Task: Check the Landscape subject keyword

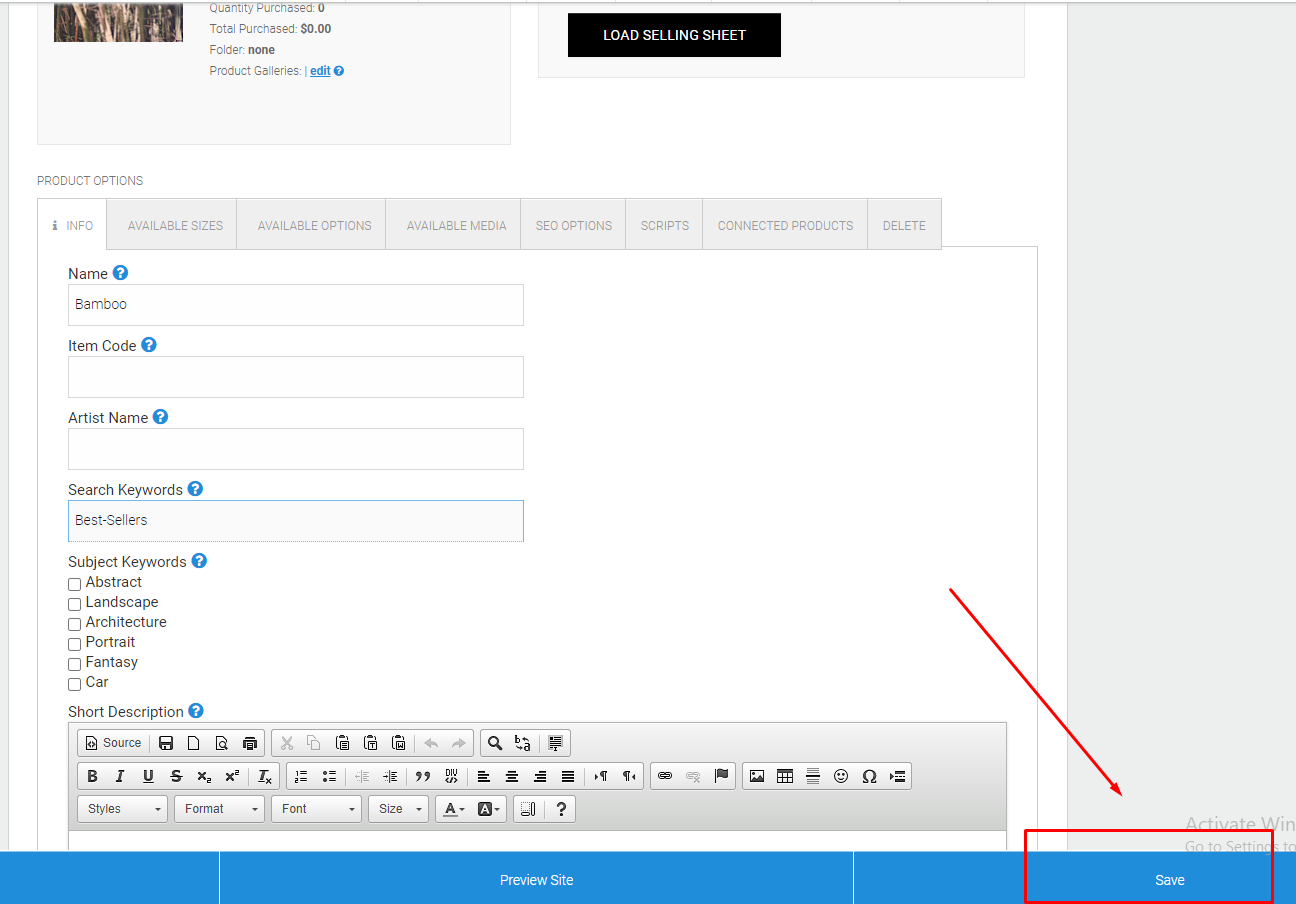Action: click(74, 604)
